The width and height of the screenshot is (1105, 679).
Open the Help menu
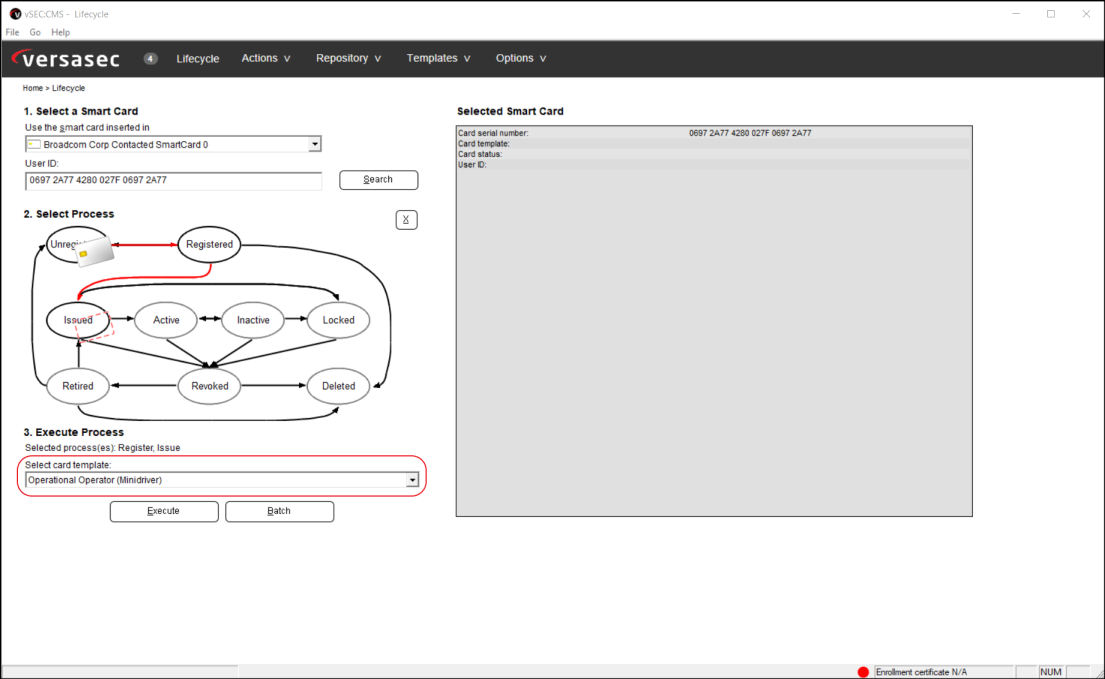coord(61,32)
